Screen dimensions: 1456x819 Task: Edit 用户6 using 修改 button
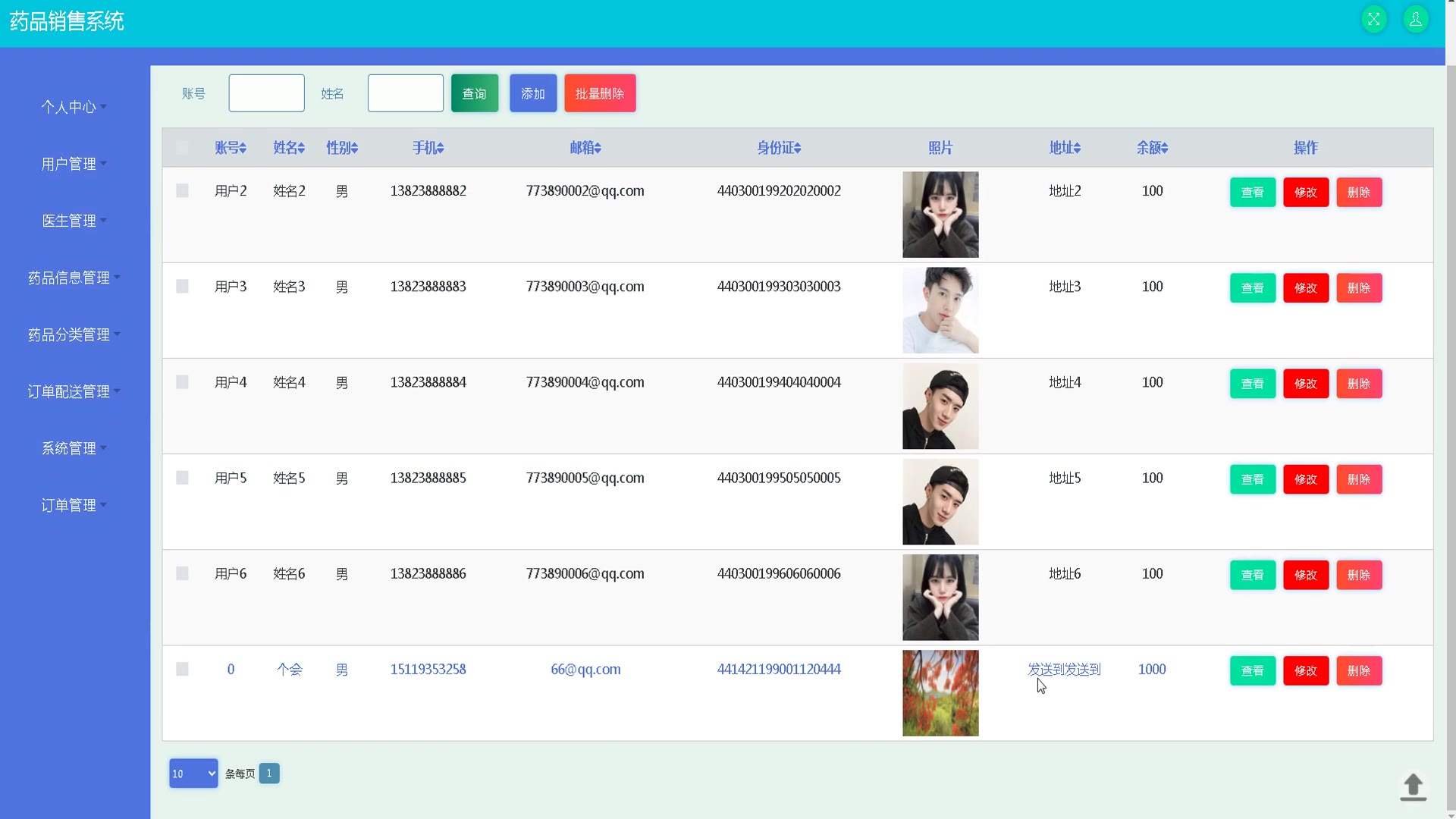tap(1306, 575)
